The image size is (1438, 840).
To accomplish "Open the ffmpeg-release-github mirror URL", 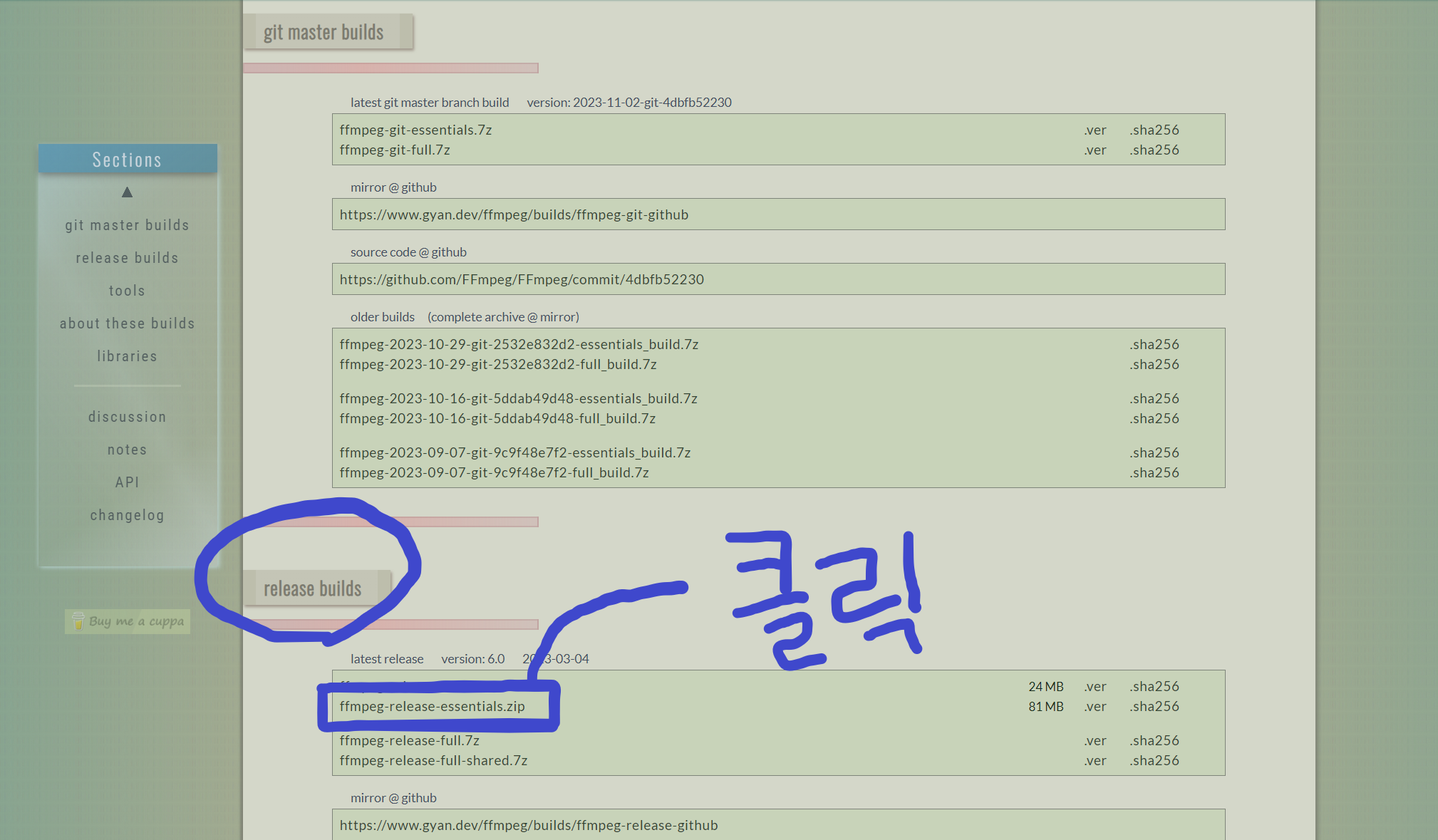I will [x=529, y=825].
